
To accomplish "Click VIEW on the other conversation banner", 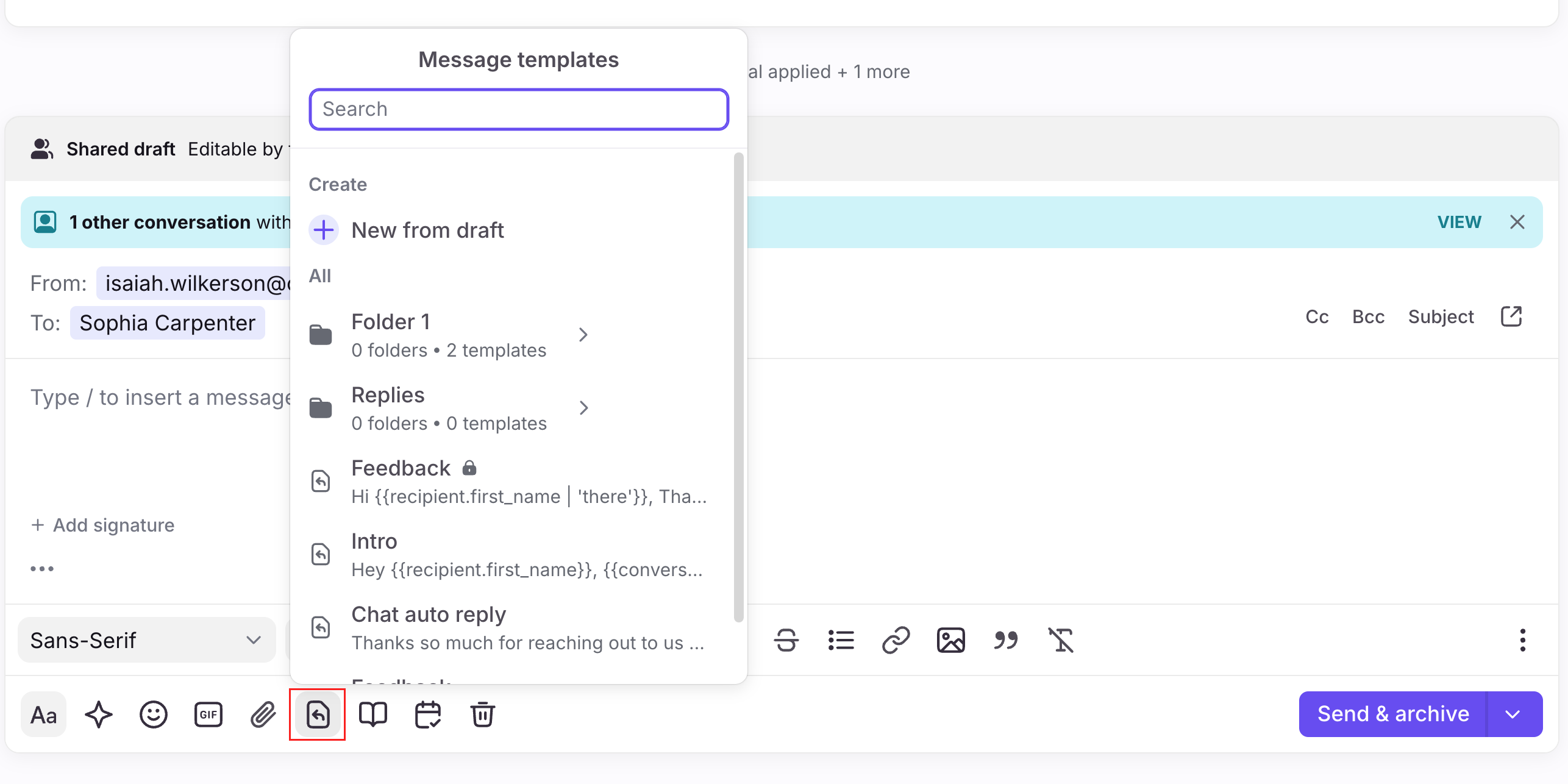I will (1459, 222).
